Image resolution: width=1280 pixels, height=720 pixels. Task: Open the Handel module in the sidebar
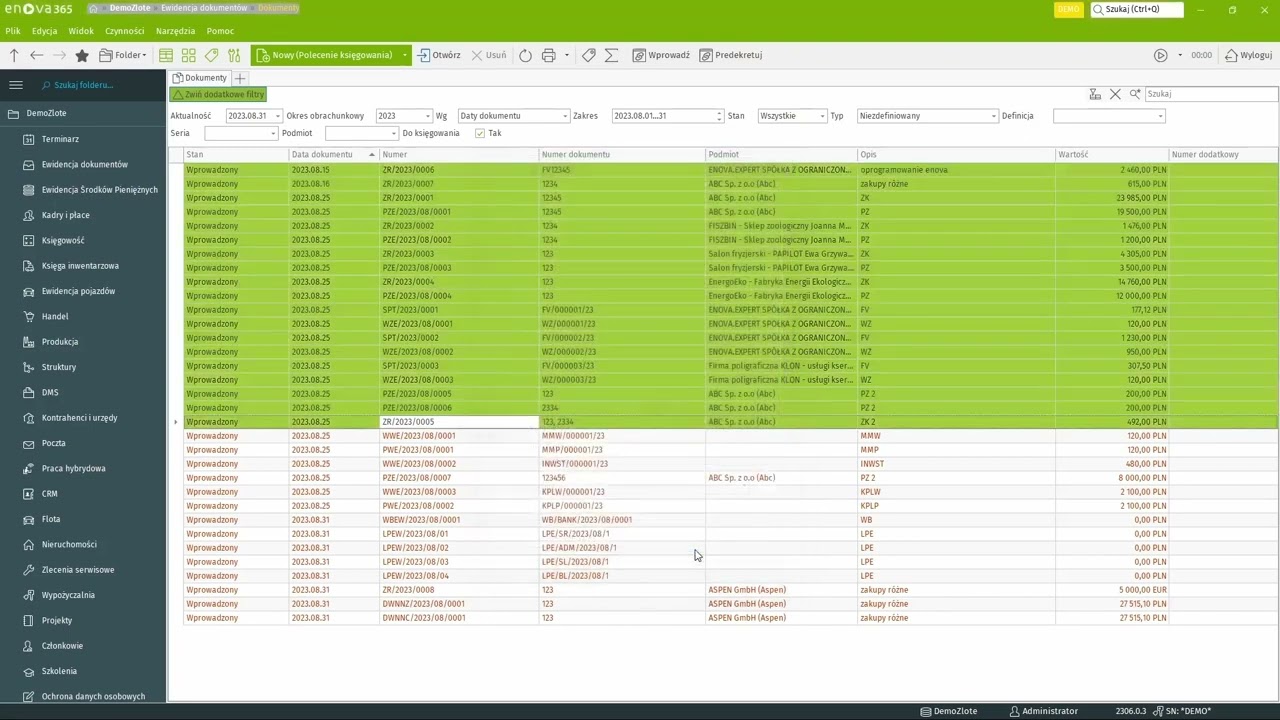coord(55,316)
